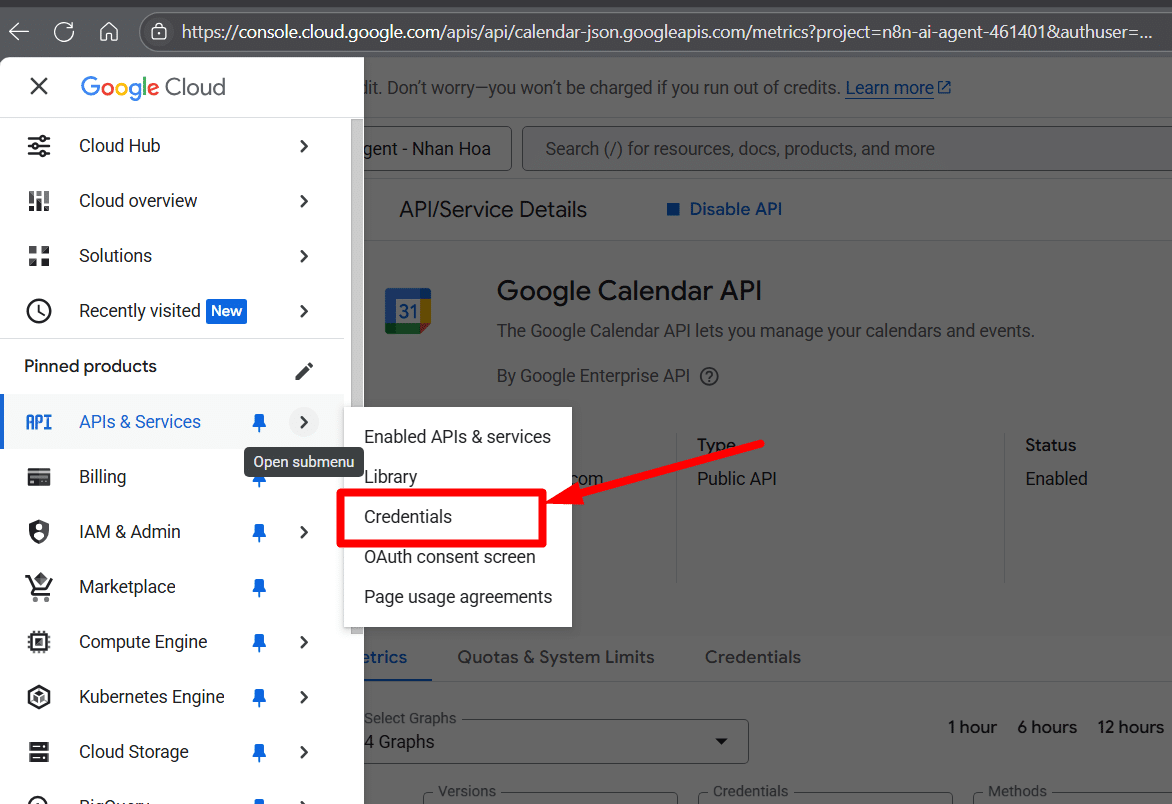The width and height of the screenshot is (1172, 804).
Task: Follow the Learn more link
Action: (889, 87)
